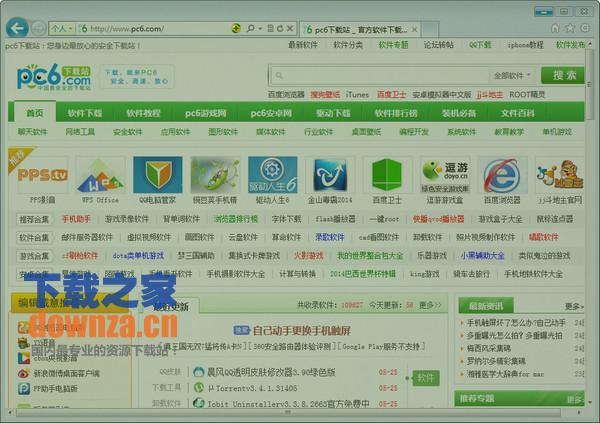The image size is (600, 423).
Task: Expand the 全部软件 search category dropdown
Action: 512,75
